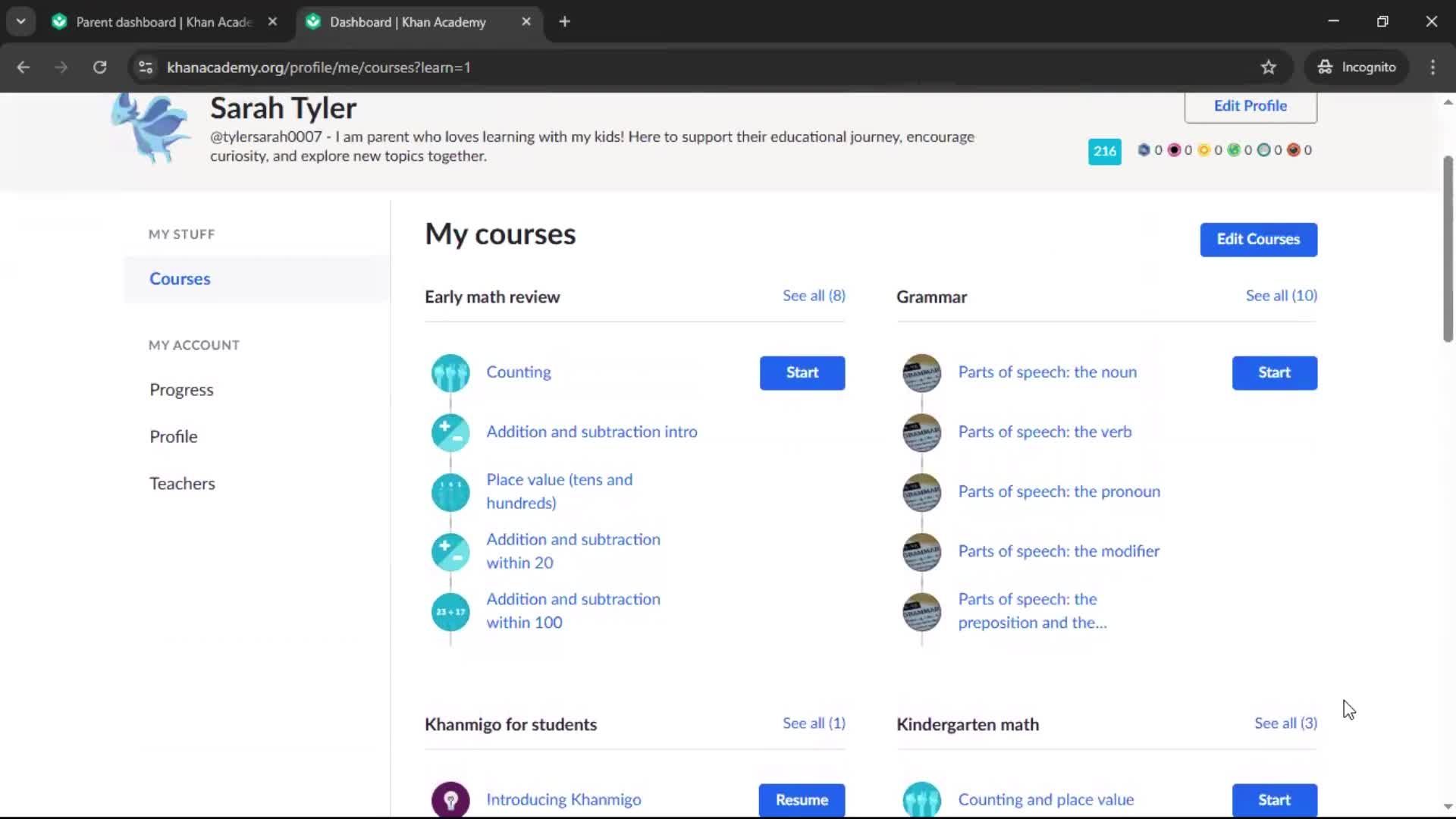See all 1 Khanmigo for students units
The width and height of the screenshot is (1456, 819).
coord(814,723)
